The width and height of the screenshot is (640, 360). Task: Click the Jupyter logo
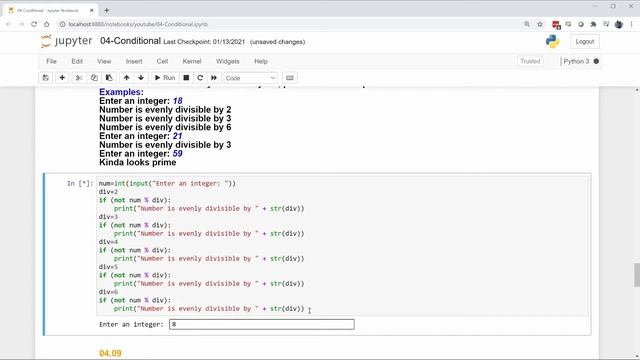click(67, 41)
